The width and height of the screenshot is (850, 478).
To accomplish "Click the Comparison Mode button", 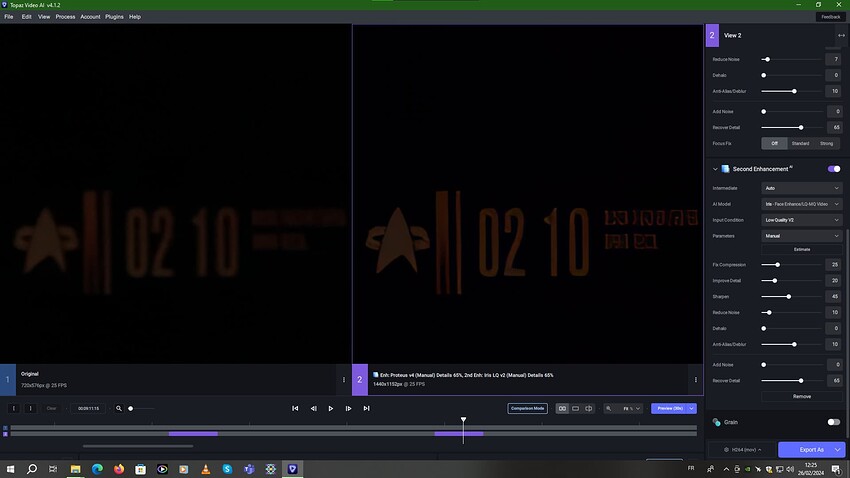I will pyautogui.click(x=527, y=408).
